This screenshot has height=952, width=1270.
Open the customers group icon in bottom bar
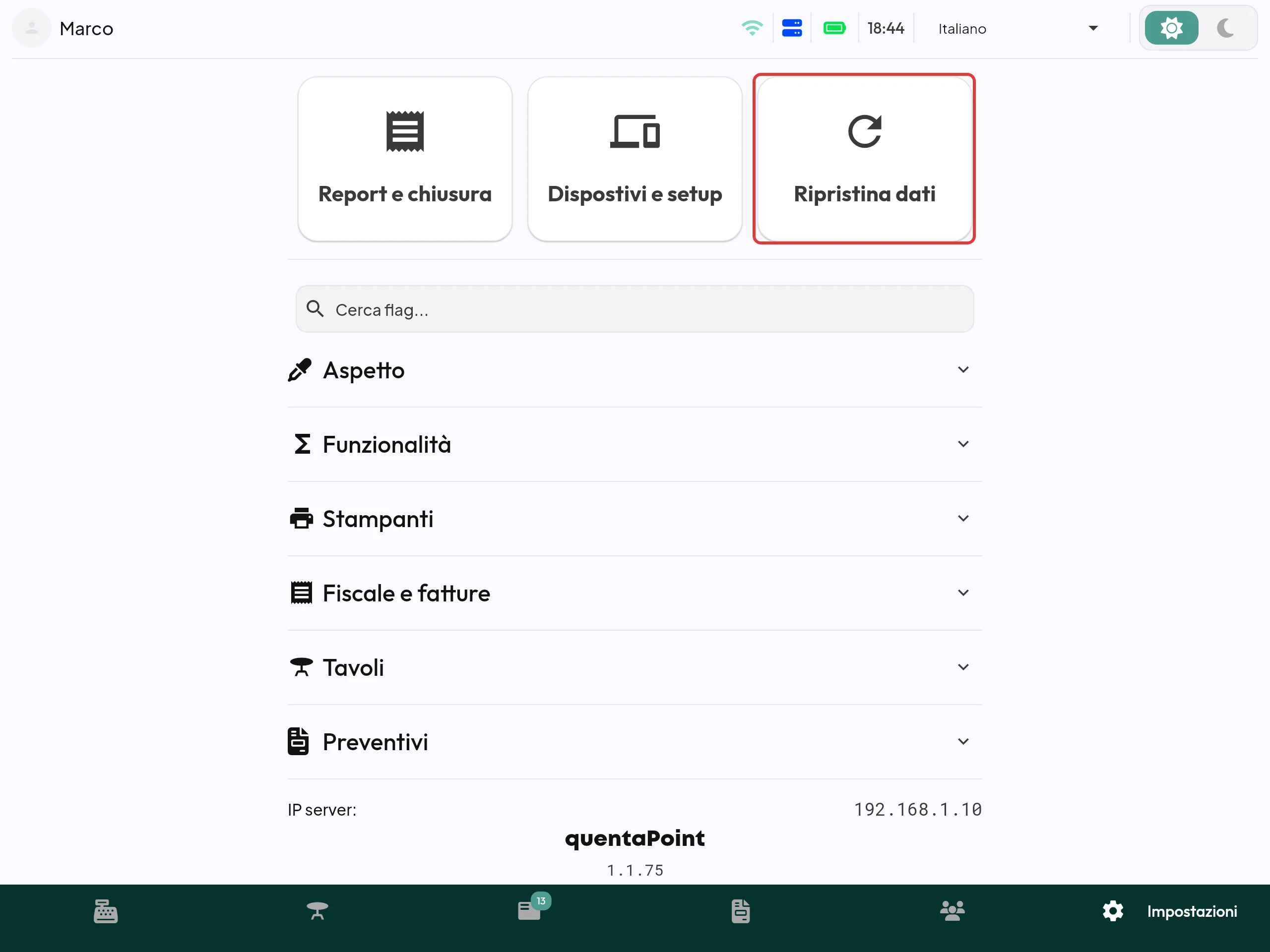[952, 911]
